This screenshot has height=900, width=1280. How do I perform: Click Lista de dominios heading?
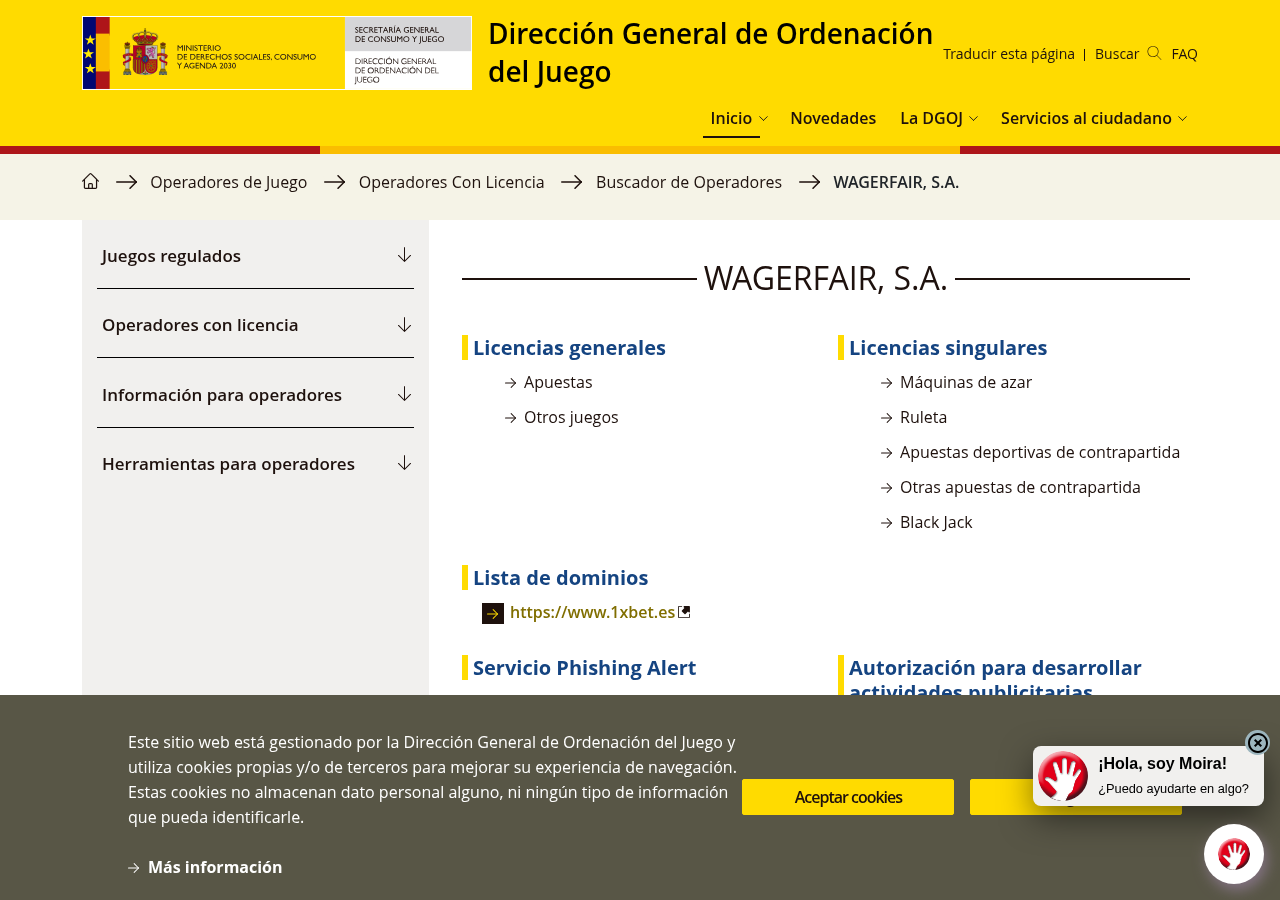pyautogui.click(x=560, y=578)
